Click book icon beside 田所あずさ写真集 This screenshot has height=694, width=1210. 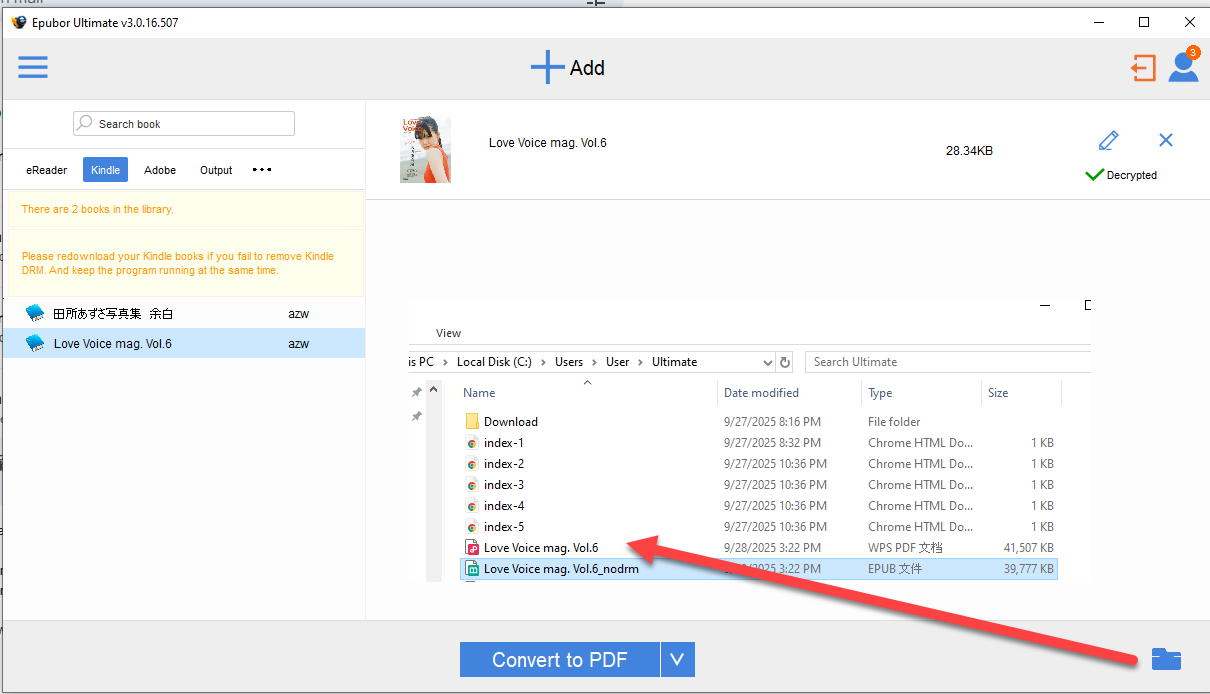(35, 313)
